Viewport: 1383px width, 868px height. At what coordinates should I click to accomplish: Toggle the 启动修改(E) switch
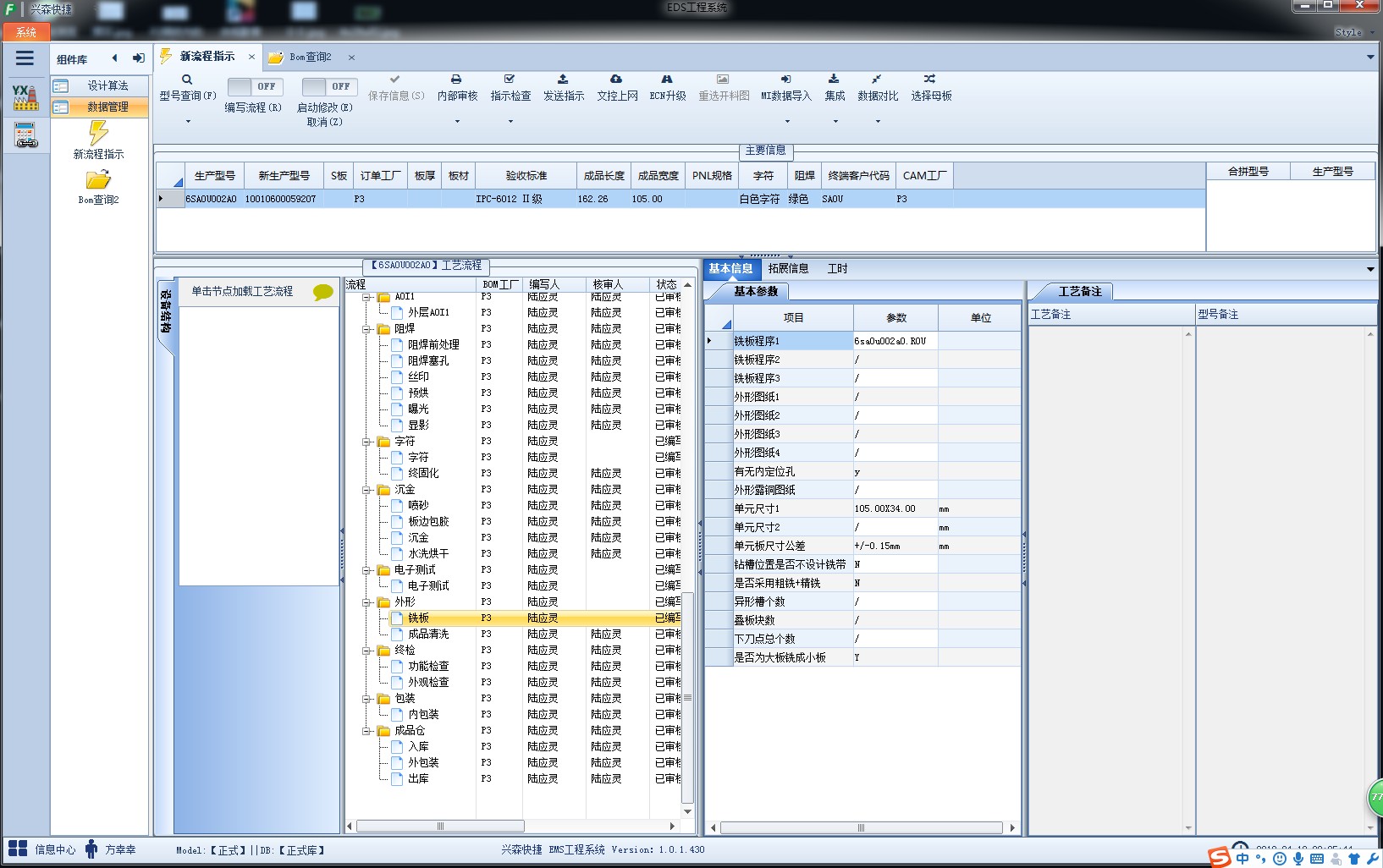[329, 86]
